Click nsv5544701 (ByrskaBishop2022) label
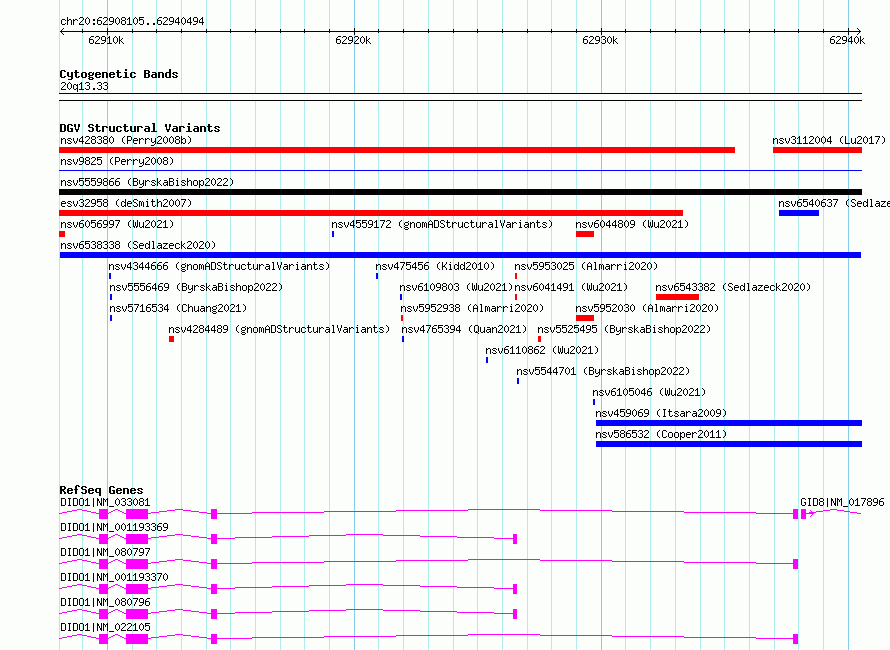890x650 pixels. [603, 371]
